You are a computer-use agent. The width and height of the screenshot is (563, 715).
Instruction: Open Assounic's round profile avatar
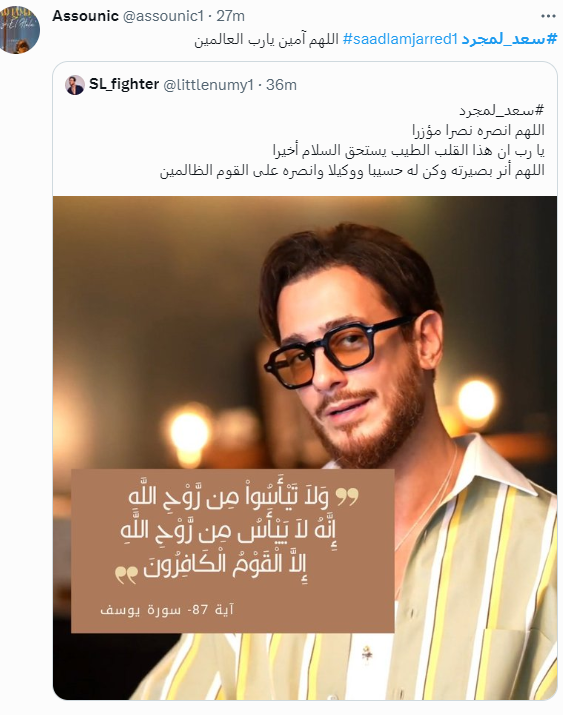[x=18, y=30]
